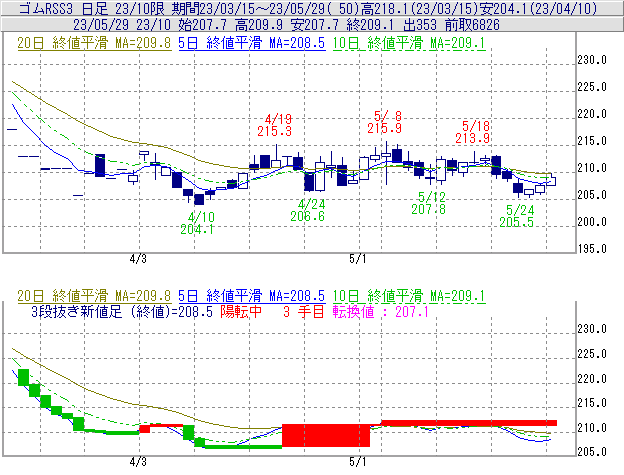Click the upper chart's 4/3 date label

[138, 259]
